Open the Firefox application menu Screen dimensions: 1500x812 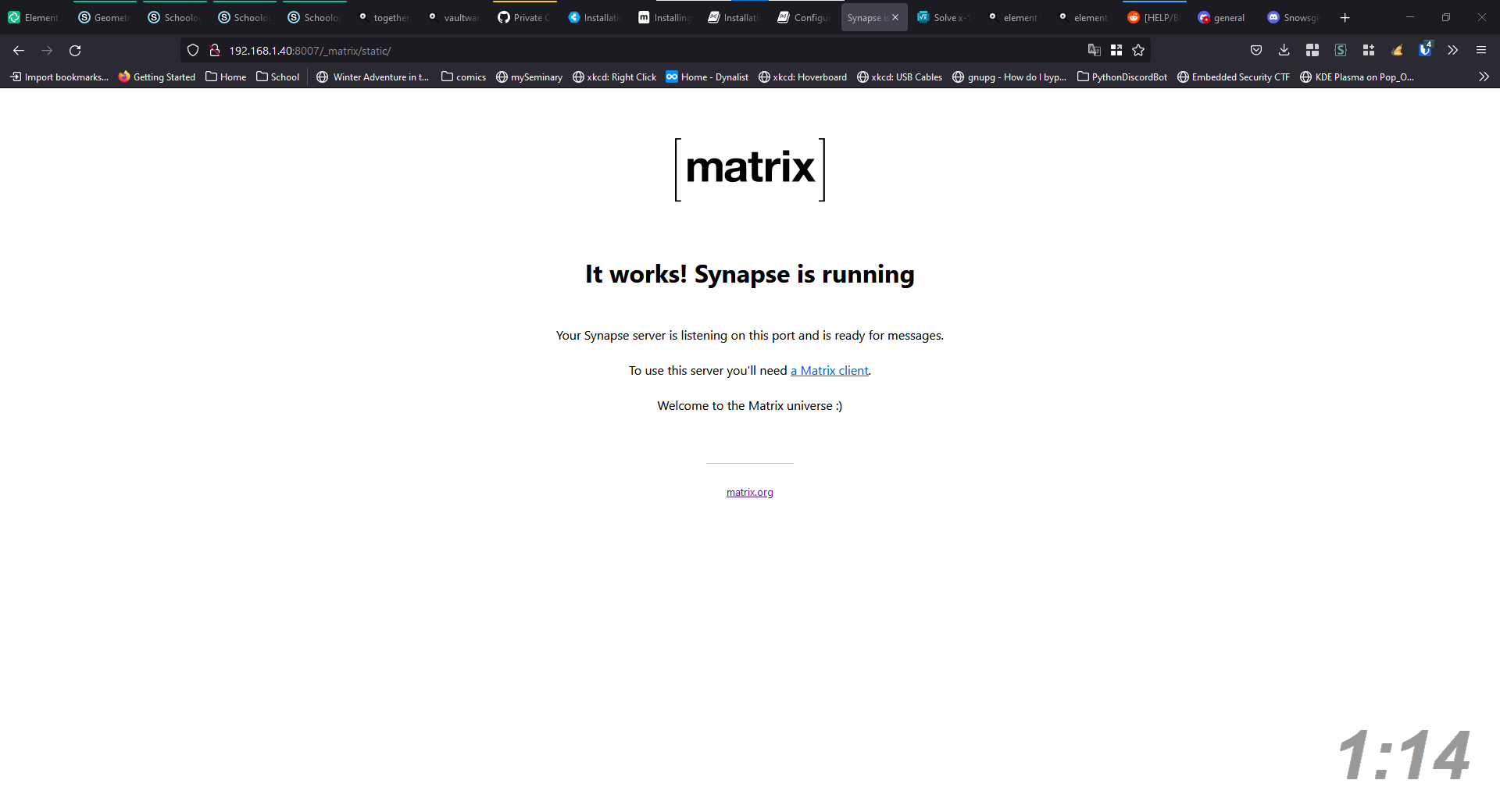tap(1480, 51)
